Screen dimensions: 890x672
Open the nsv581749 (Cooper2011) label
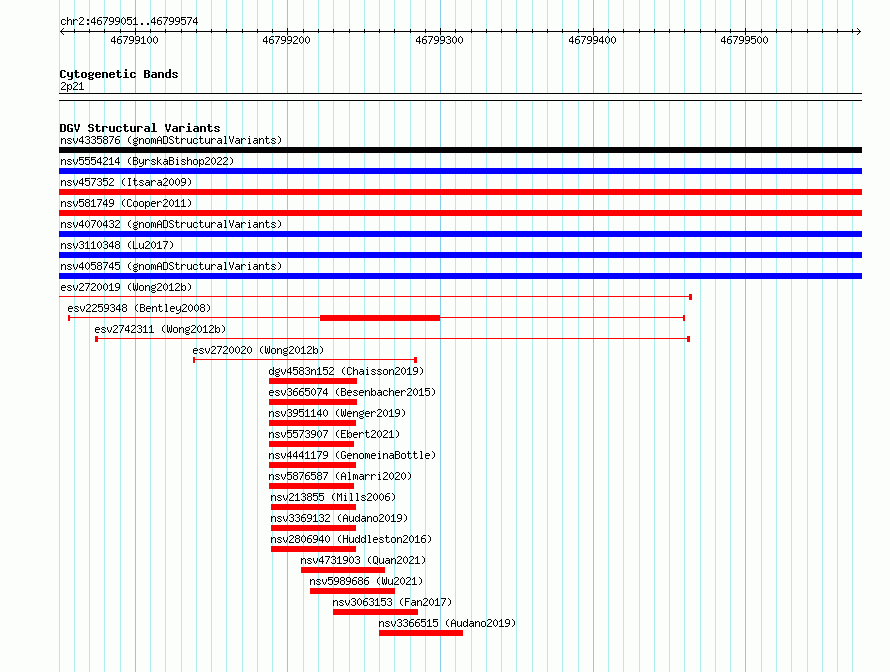pyautogui.click(x=126, y=203)
